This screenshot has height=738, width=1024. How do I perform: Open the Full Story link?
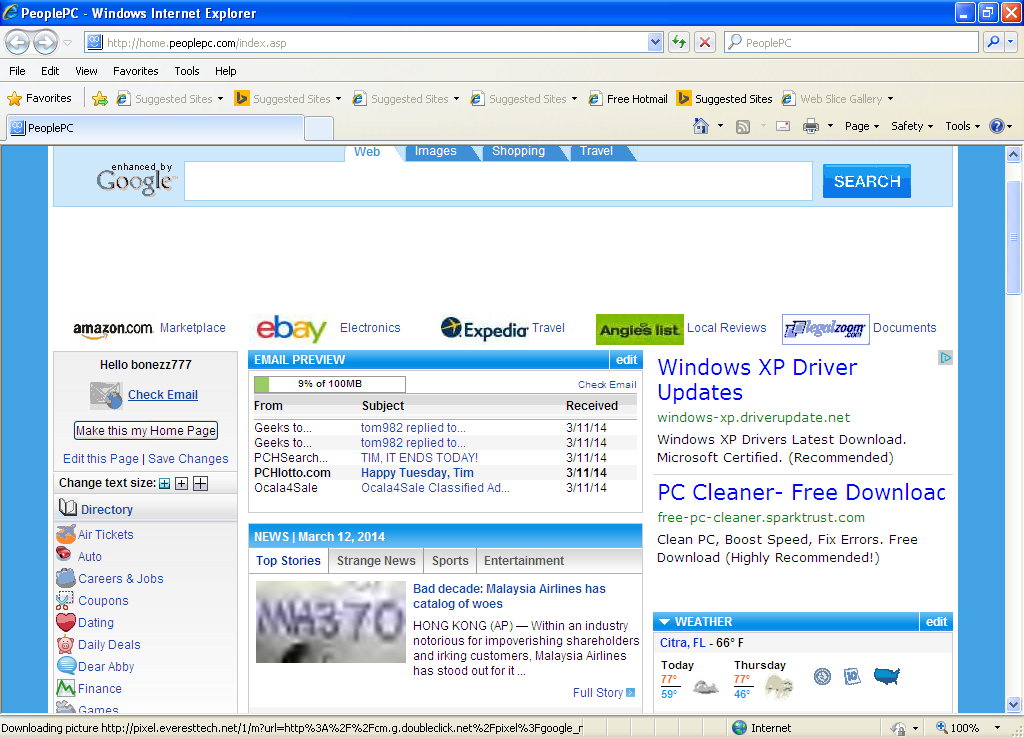[598, 692]
